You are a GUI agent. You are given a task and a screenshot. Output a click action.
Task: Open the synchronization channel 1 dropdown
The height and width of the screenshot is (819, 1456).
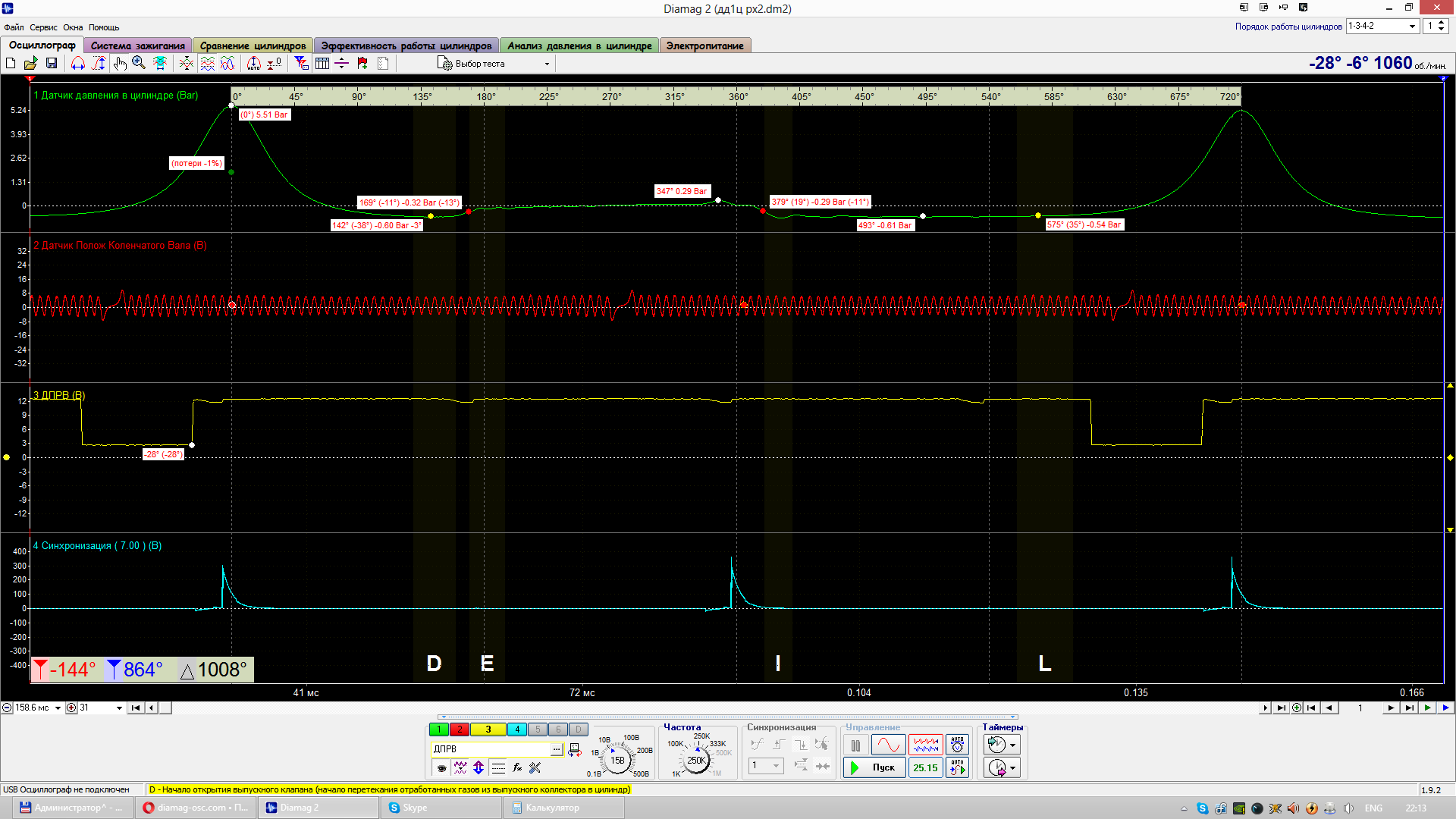click(x=766, y=766)
